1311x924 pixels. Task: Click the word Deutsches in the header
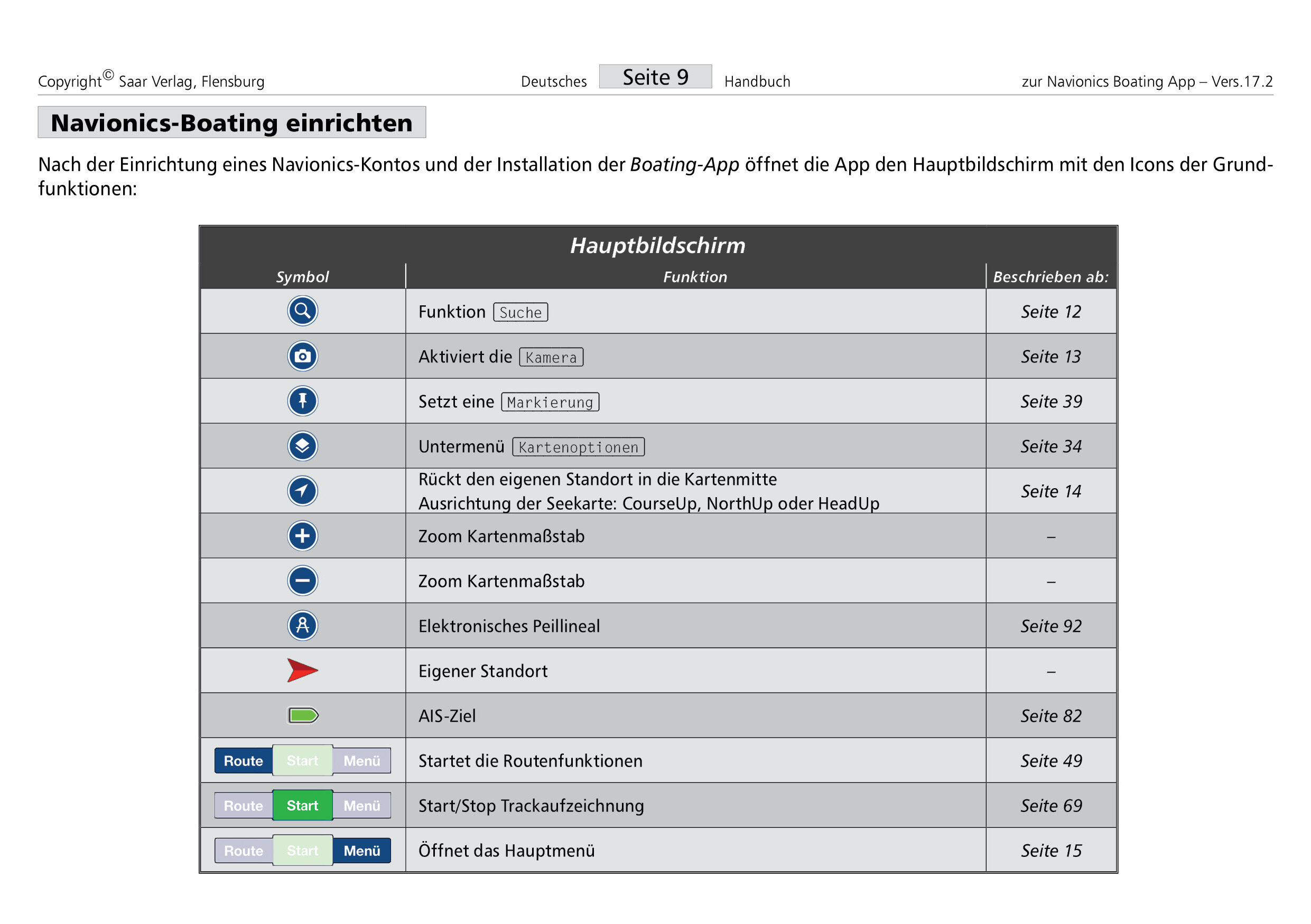point(554,81)
